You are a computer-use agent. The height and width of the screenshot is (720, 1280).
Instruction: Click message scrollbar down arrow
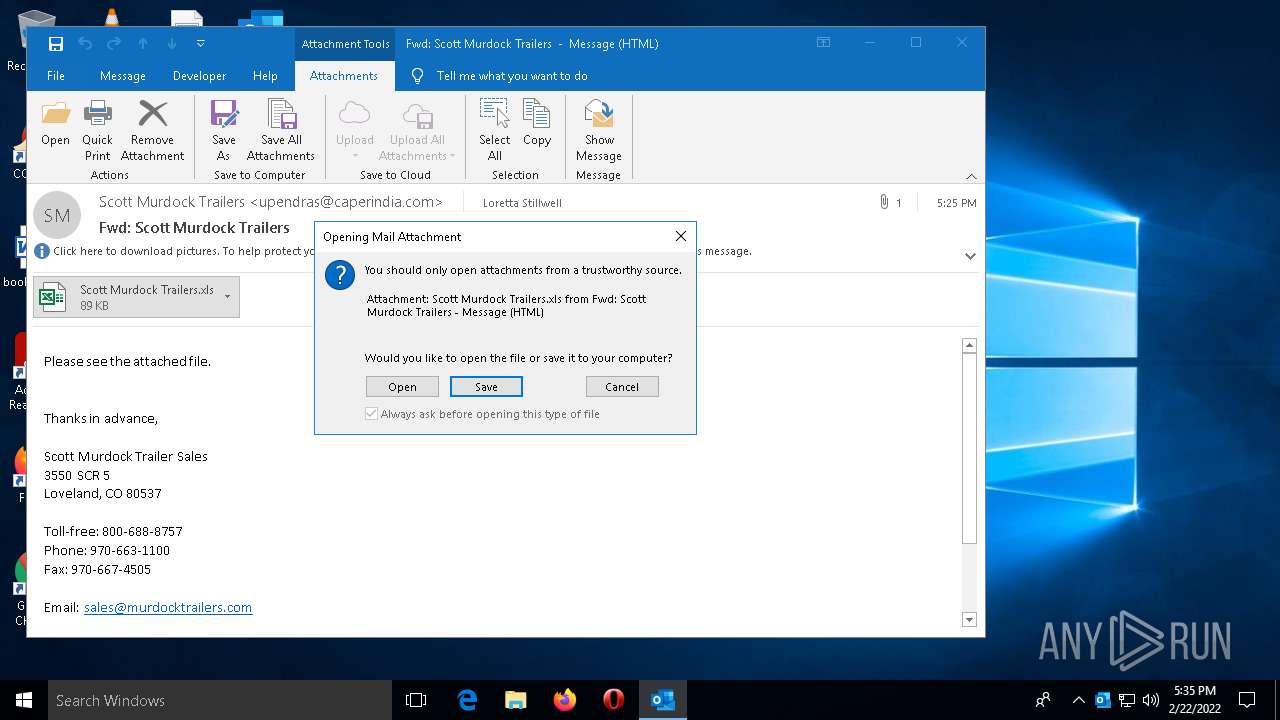click(x=969, y=620)
